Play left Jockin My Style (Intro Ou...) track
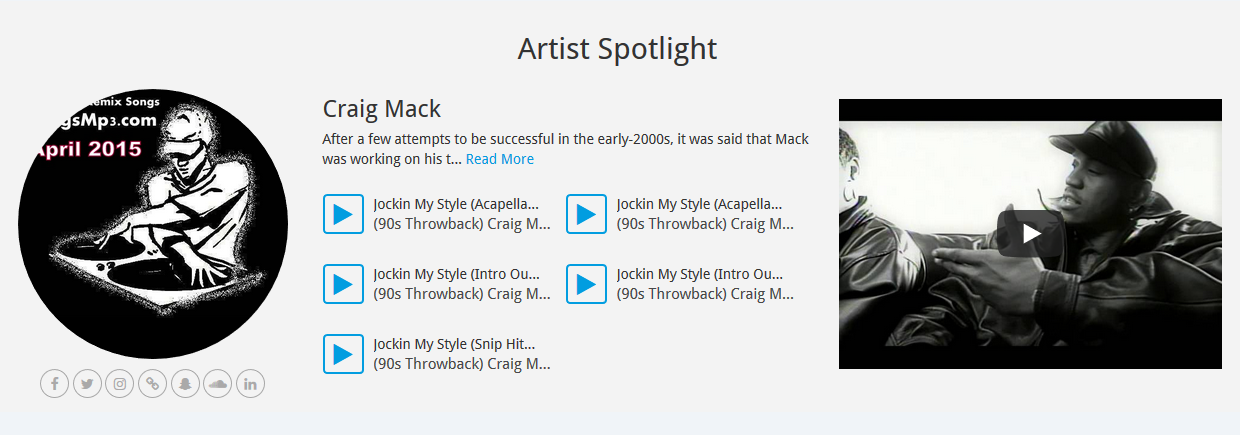The image size is (1240, 435). pyautogui.click(x=343, y=284)
